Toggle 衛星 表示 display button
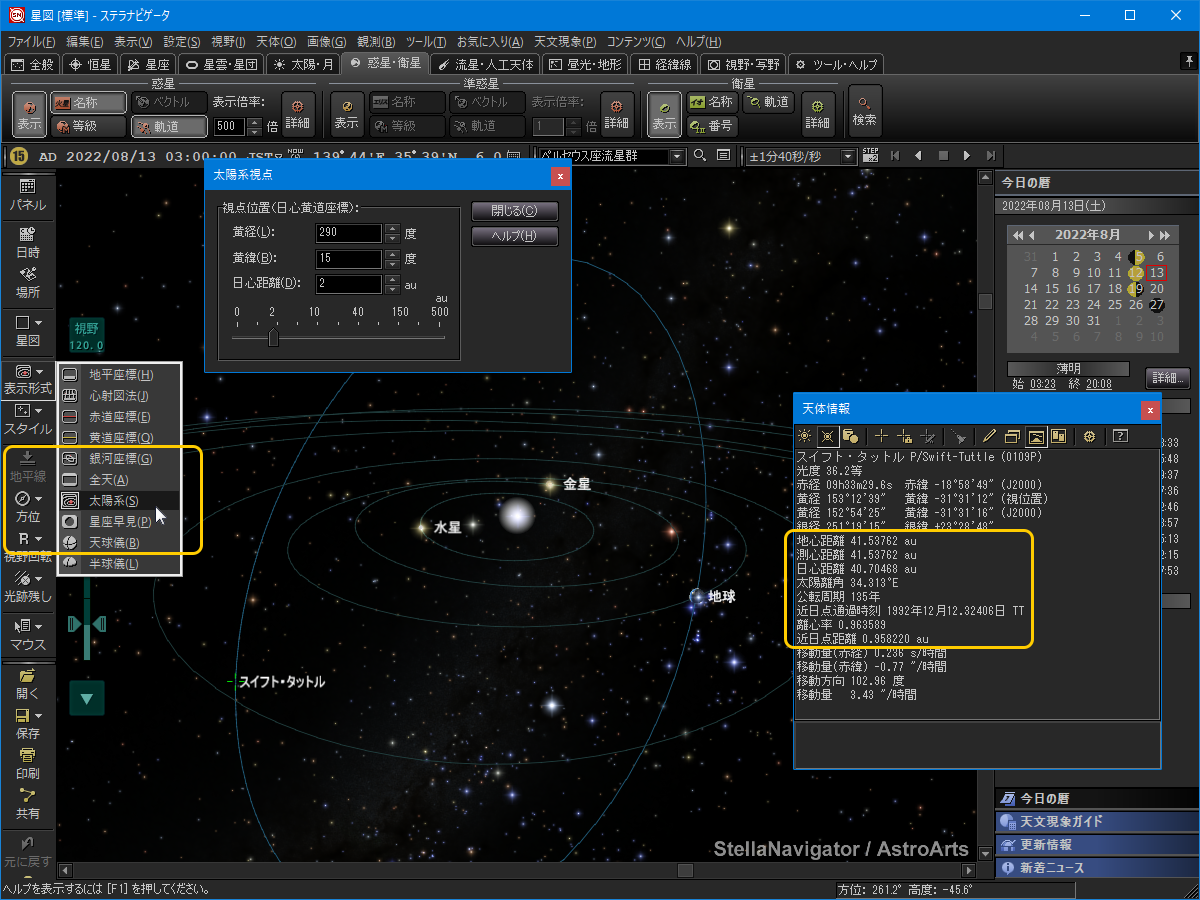Viewport: 1200px width, 900px height. click(x=664, y=114)
